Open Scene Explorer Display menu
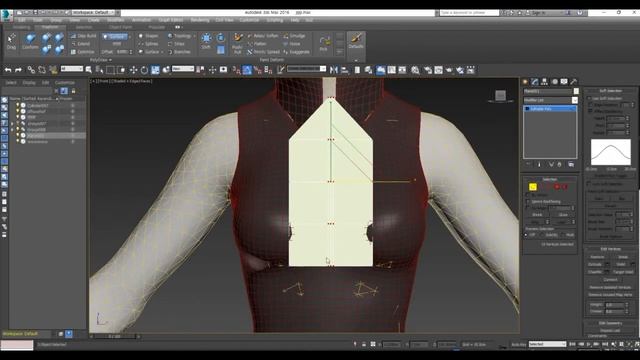Image resolution: width=640 pixels, height=360 pixels. point(29,82)
